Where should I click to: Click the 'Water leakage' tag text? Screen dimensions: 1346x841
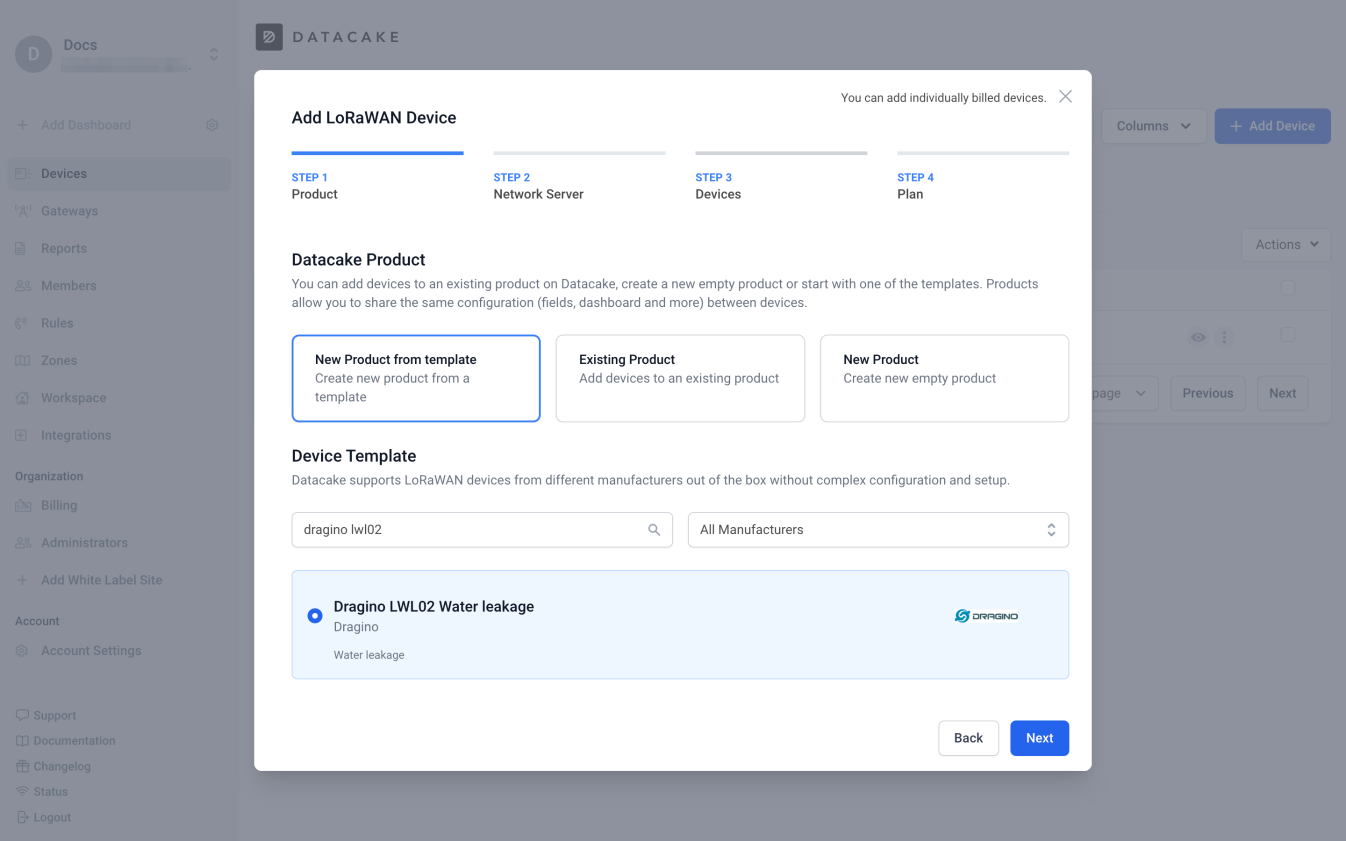click(x=369, y=655)
